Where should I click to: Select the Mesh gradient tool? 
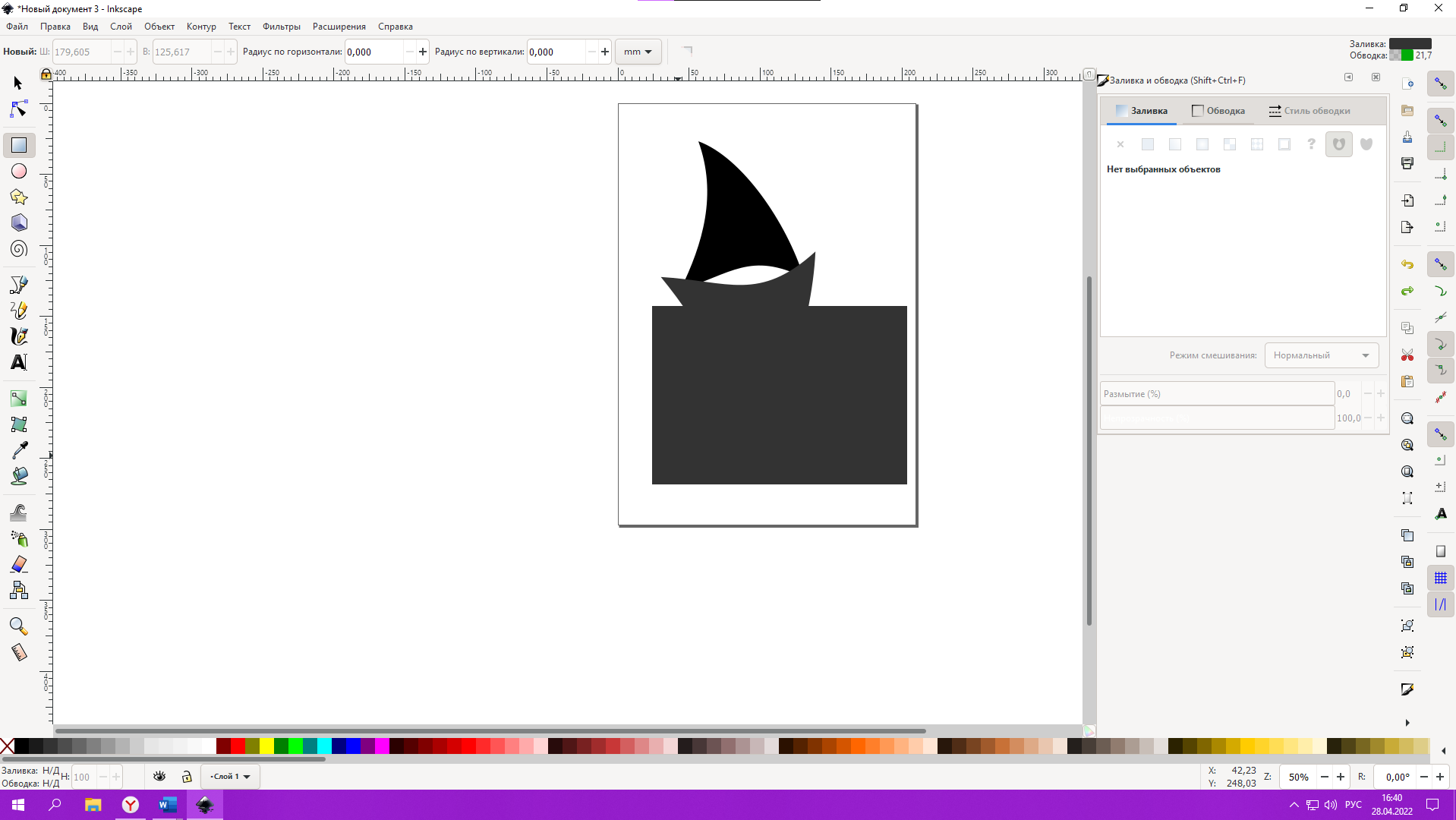[x=19, y=424]
